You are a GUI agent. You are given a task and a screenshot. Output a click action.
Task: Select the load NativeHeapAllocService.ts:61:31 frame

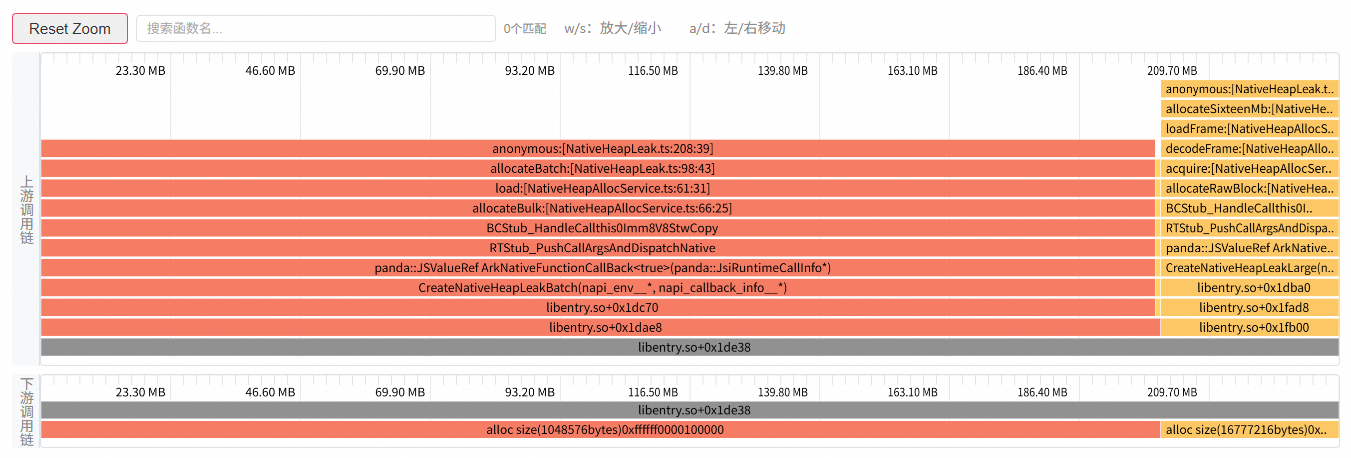click(x=598, y=188)
